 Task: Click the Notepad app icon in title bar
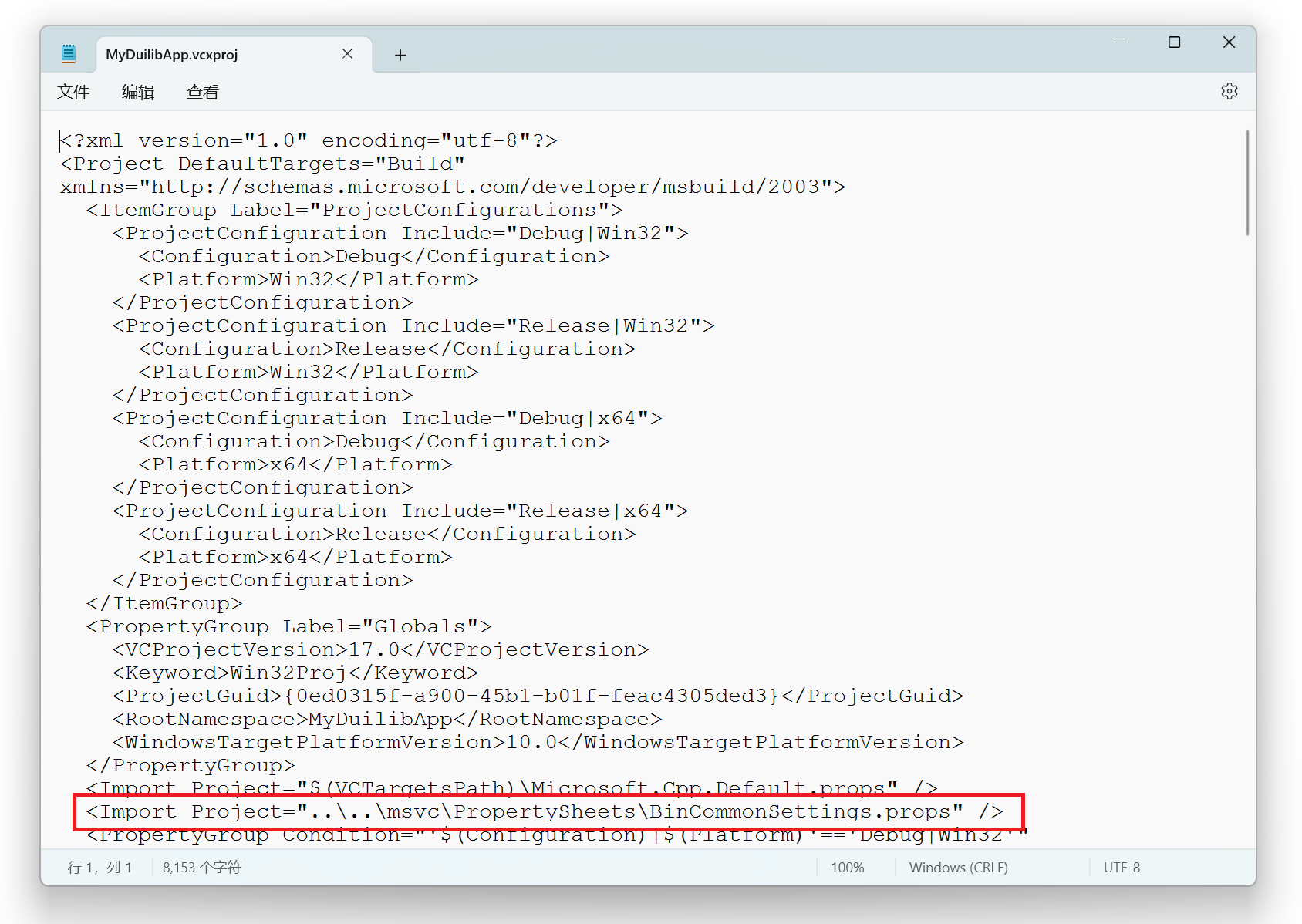tap(69, 53)
